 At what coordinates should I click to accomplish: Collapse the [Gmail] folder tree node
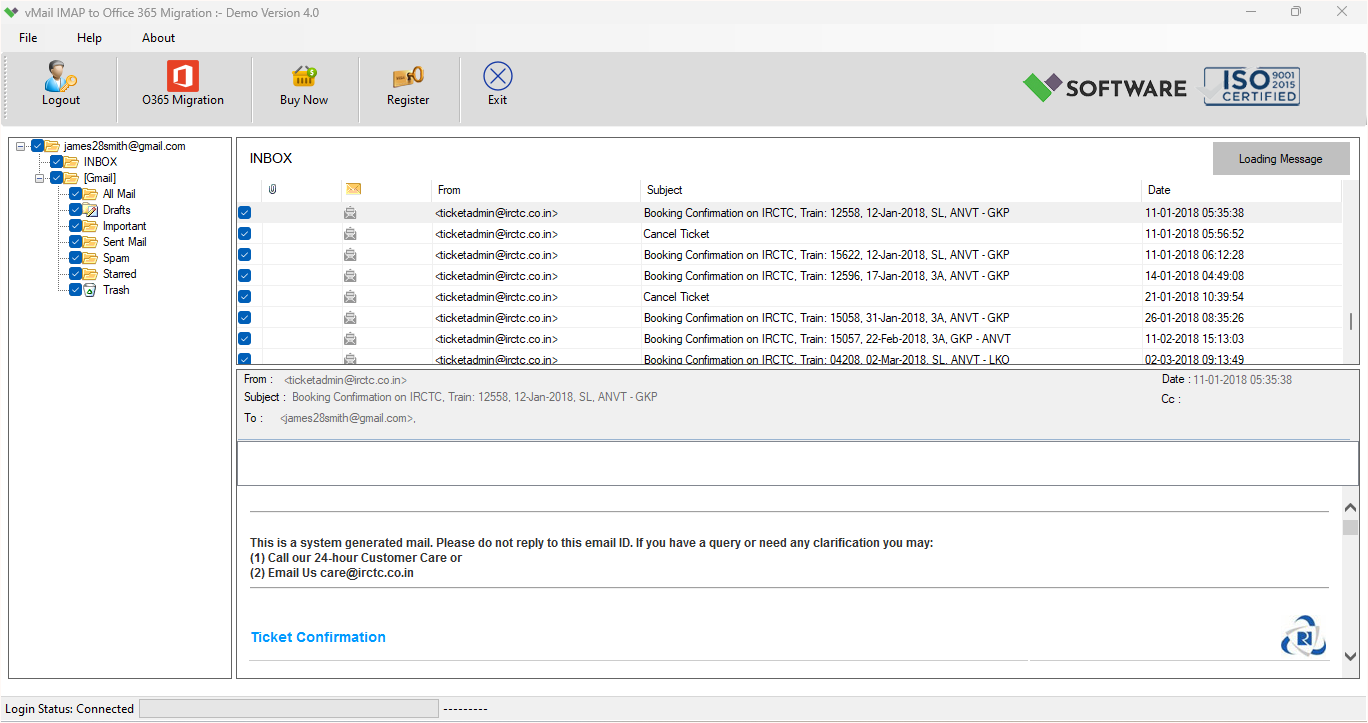[40, 178]
